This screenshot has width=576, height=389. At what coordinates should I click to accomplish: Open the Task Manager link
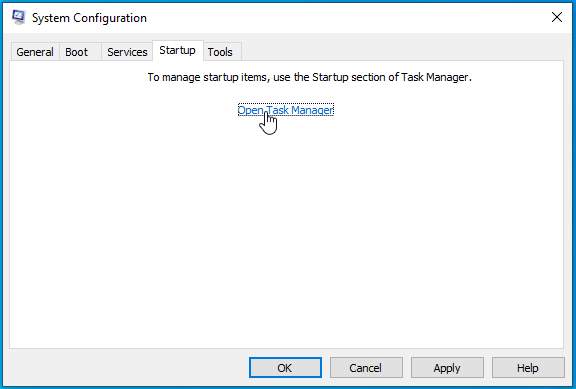click(286, 110)
